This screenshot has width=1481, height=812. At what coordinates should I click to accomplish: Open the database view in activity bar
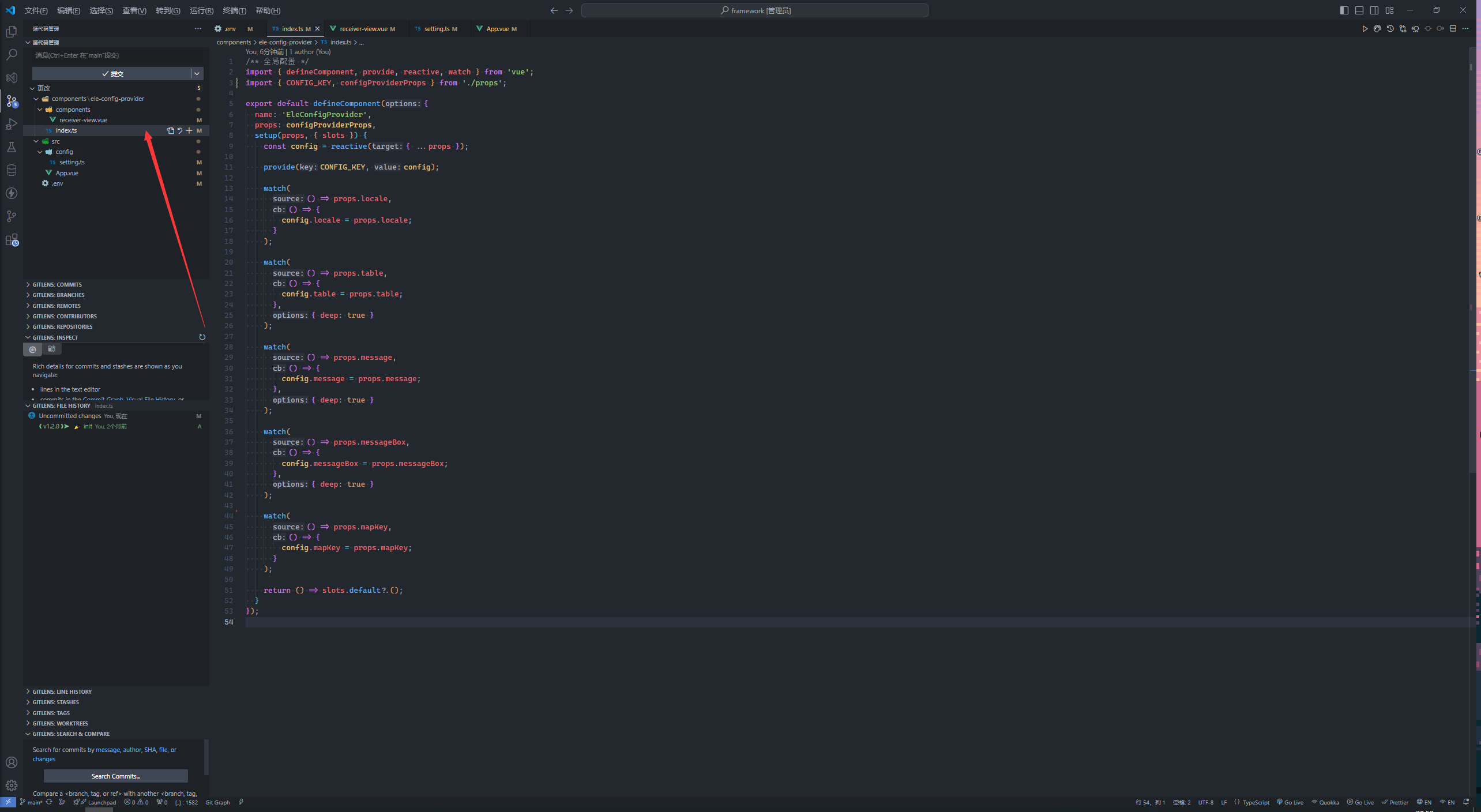click(11, 170)
